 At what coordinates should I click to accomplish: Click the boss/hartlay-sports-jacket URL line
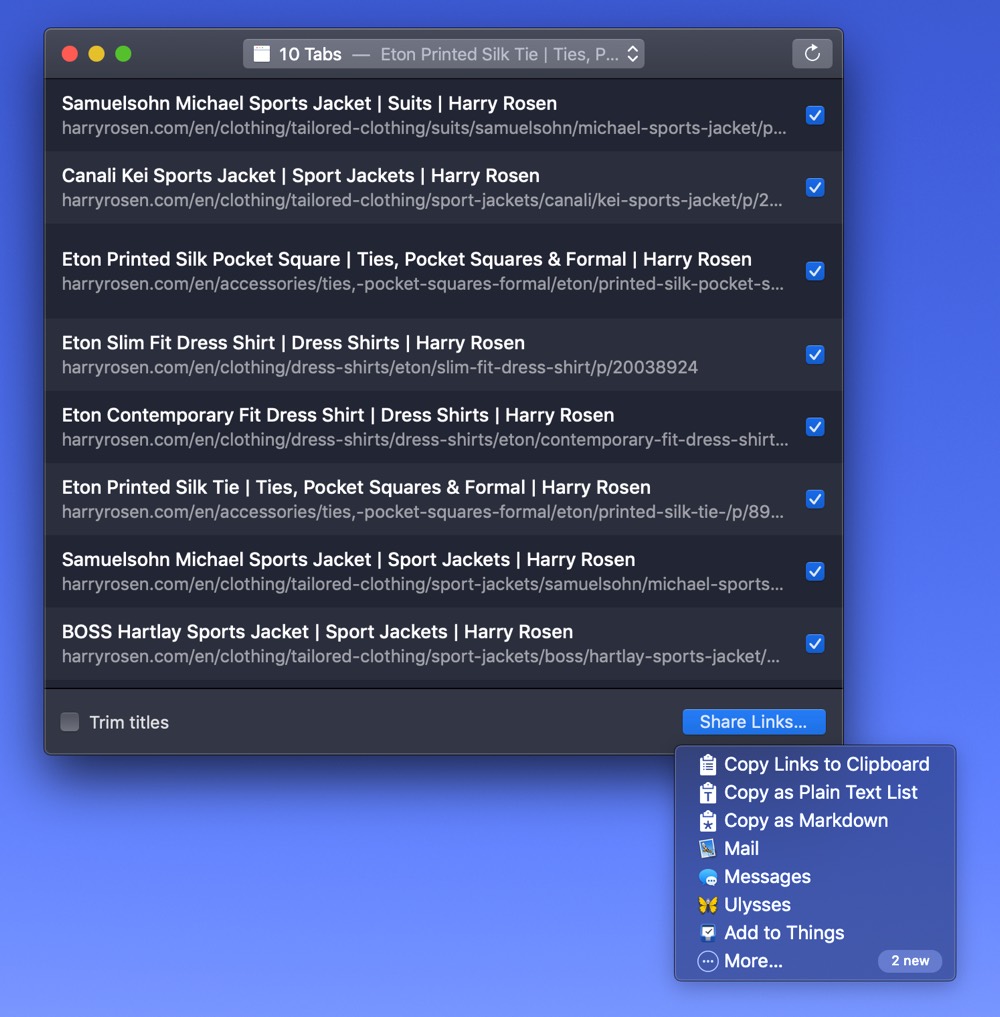coord(421,656)
